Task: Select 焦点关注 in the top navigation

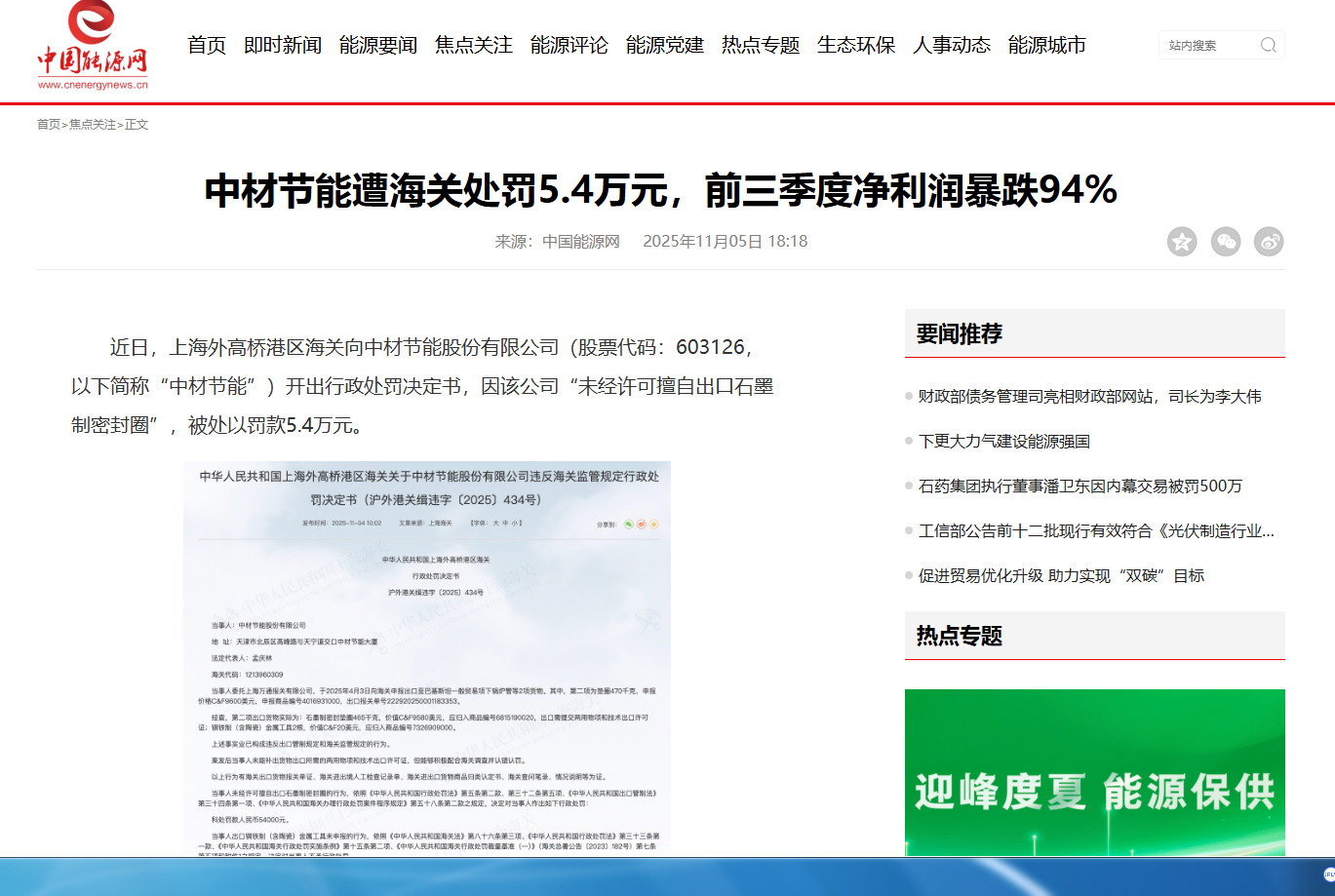Action: coord(474,45)
